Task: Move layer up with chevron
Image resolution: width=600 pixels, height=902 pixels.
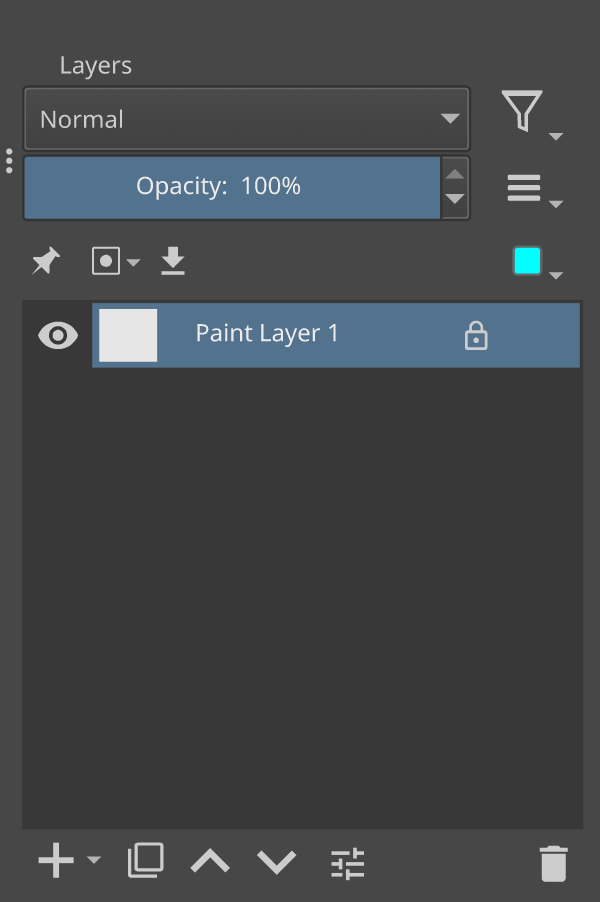Action: [x=210, y=861]
